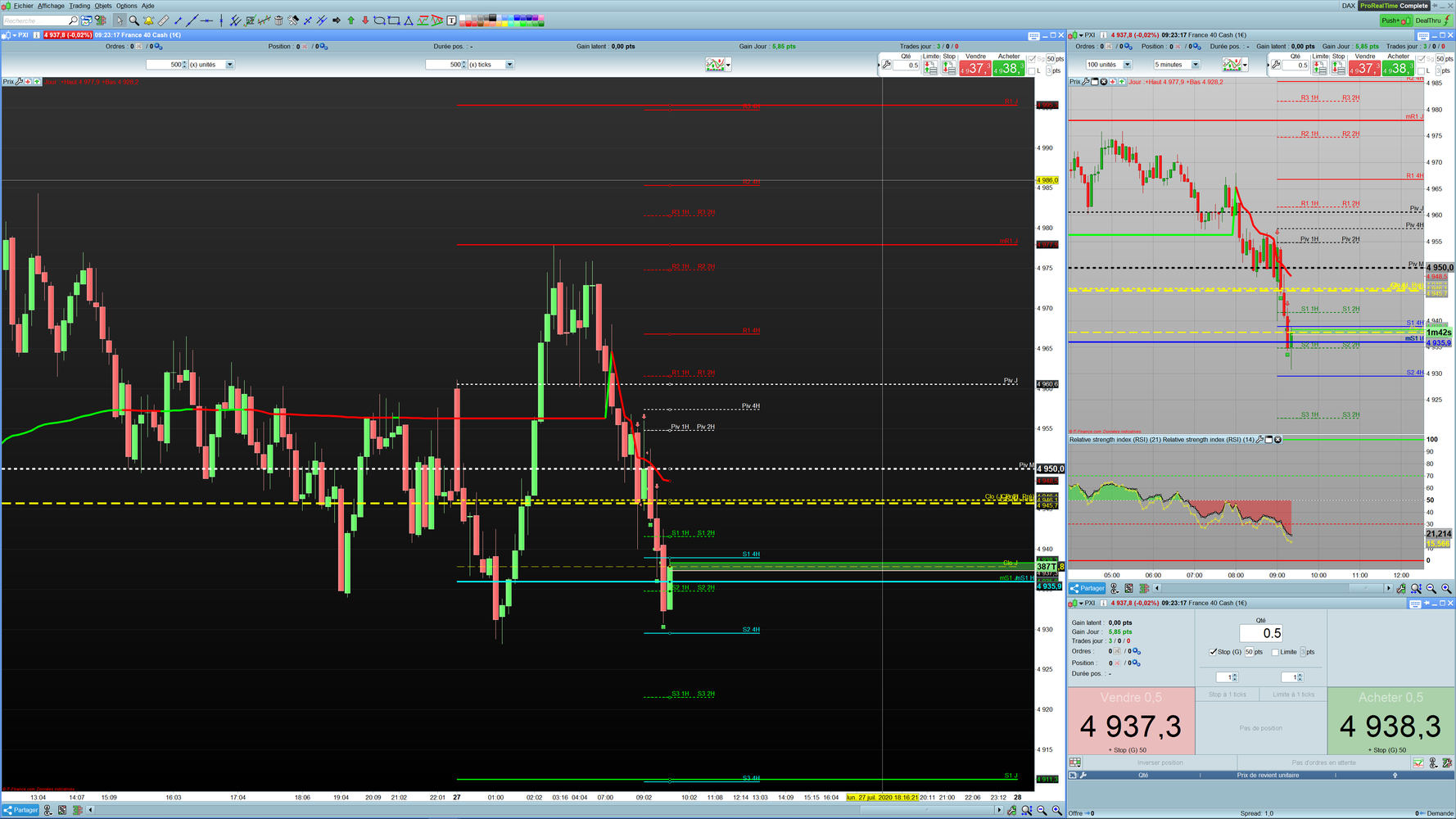Select the rectangle drawing tool
1456x819 pixels.
[394, 20]
